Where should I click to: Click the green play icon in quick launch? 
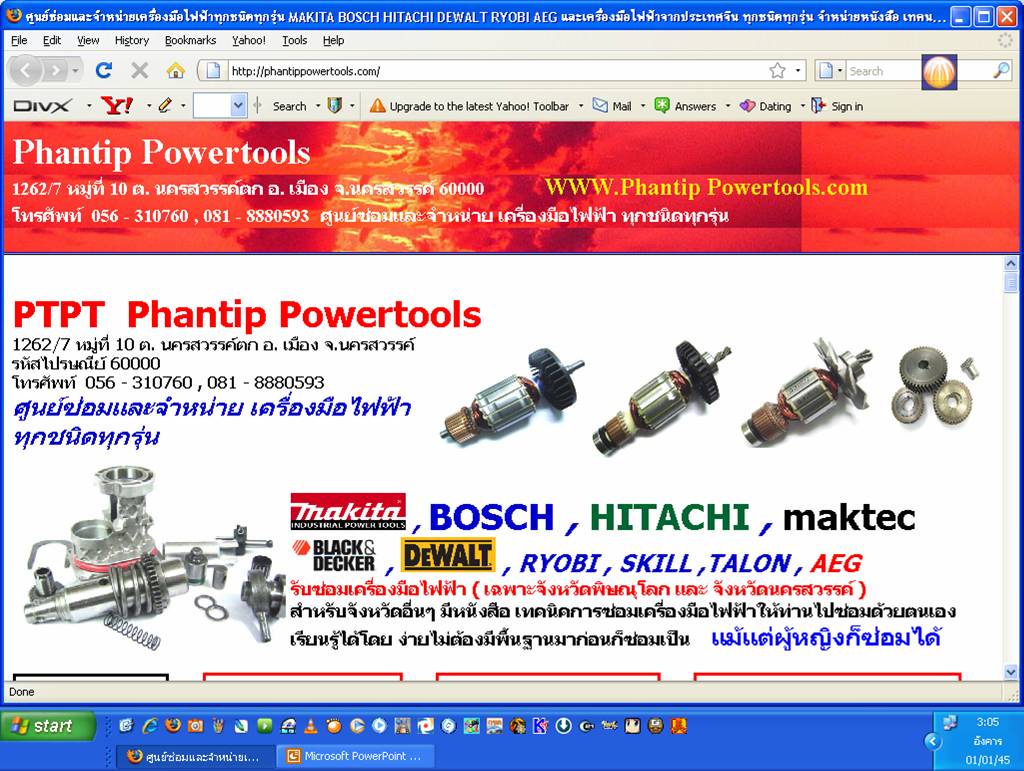coord(264,725)
